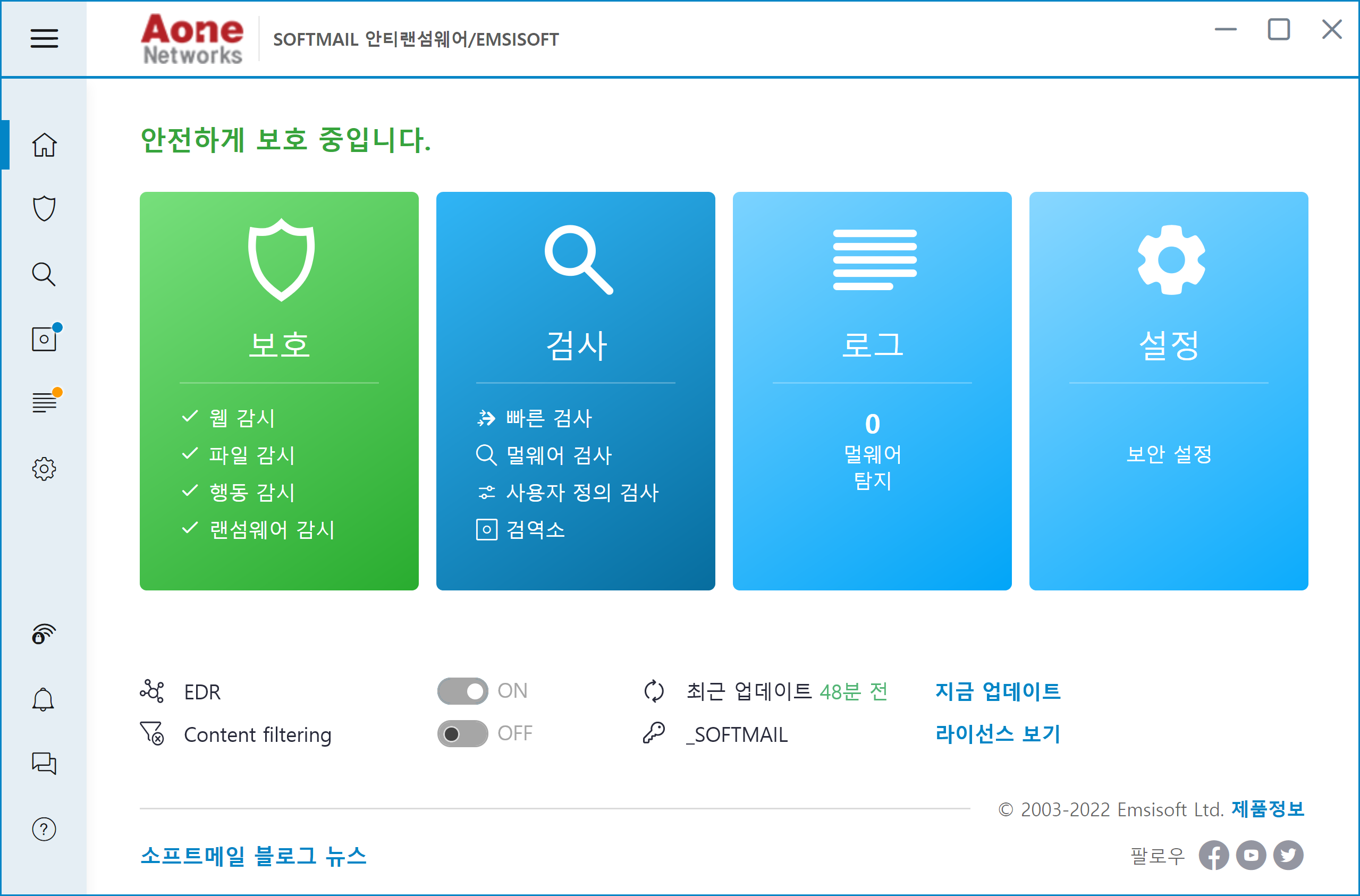Click 지금 업데이트 update now link
This screenshot has height=896, width=1360.
998,691
